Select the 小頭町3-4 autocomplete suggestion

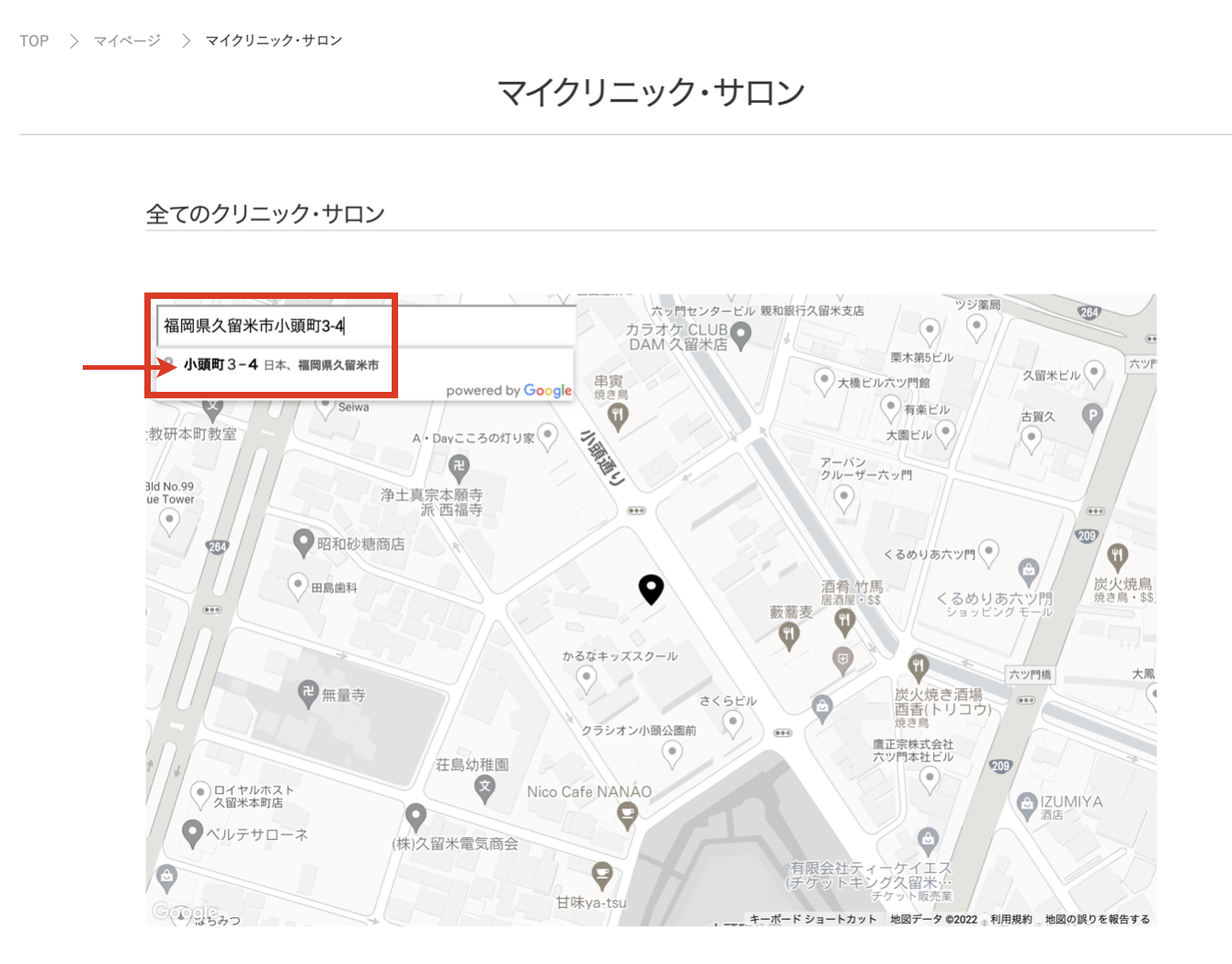280,365
